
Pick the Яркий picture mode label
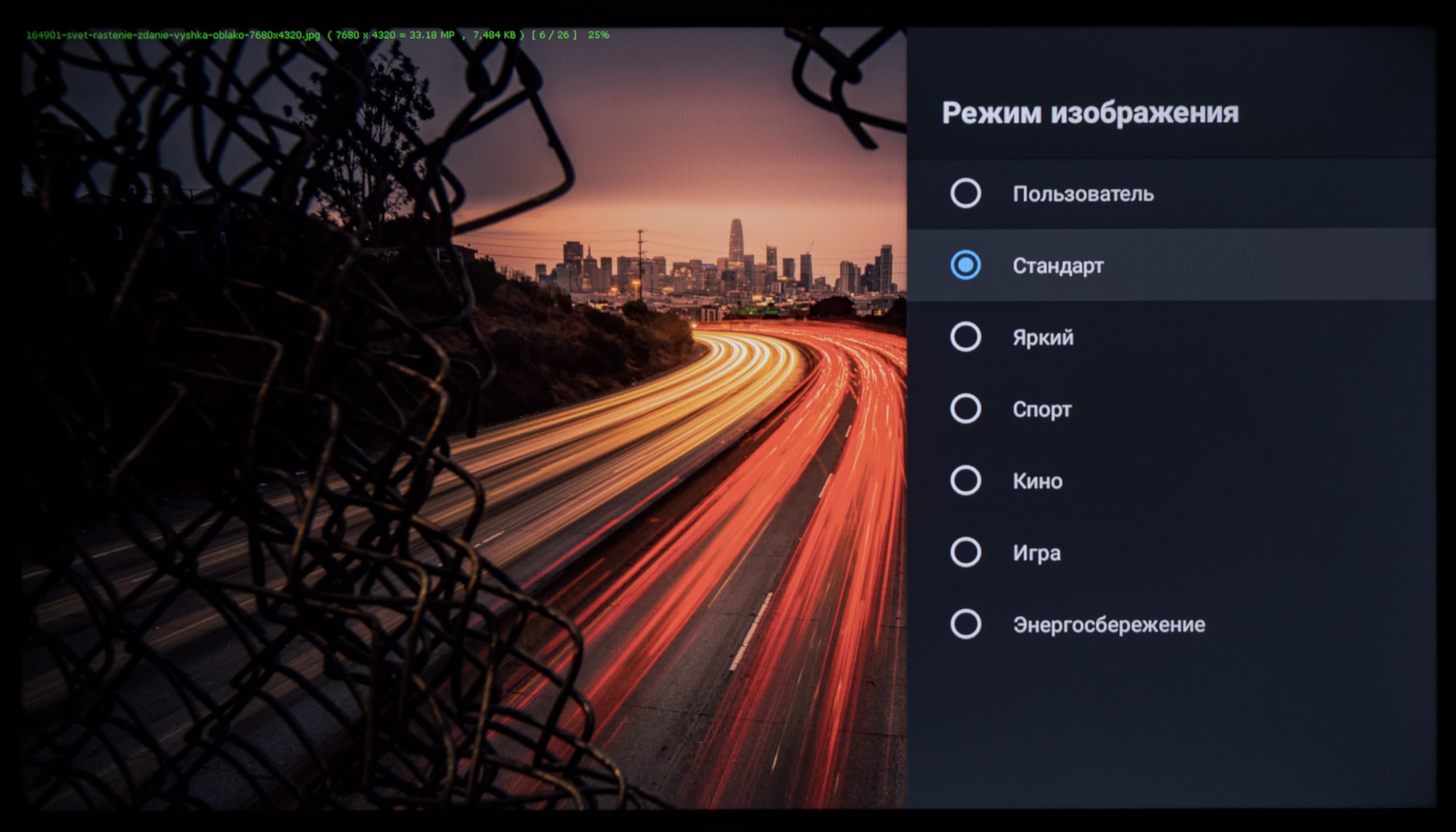pos(1042,338)
